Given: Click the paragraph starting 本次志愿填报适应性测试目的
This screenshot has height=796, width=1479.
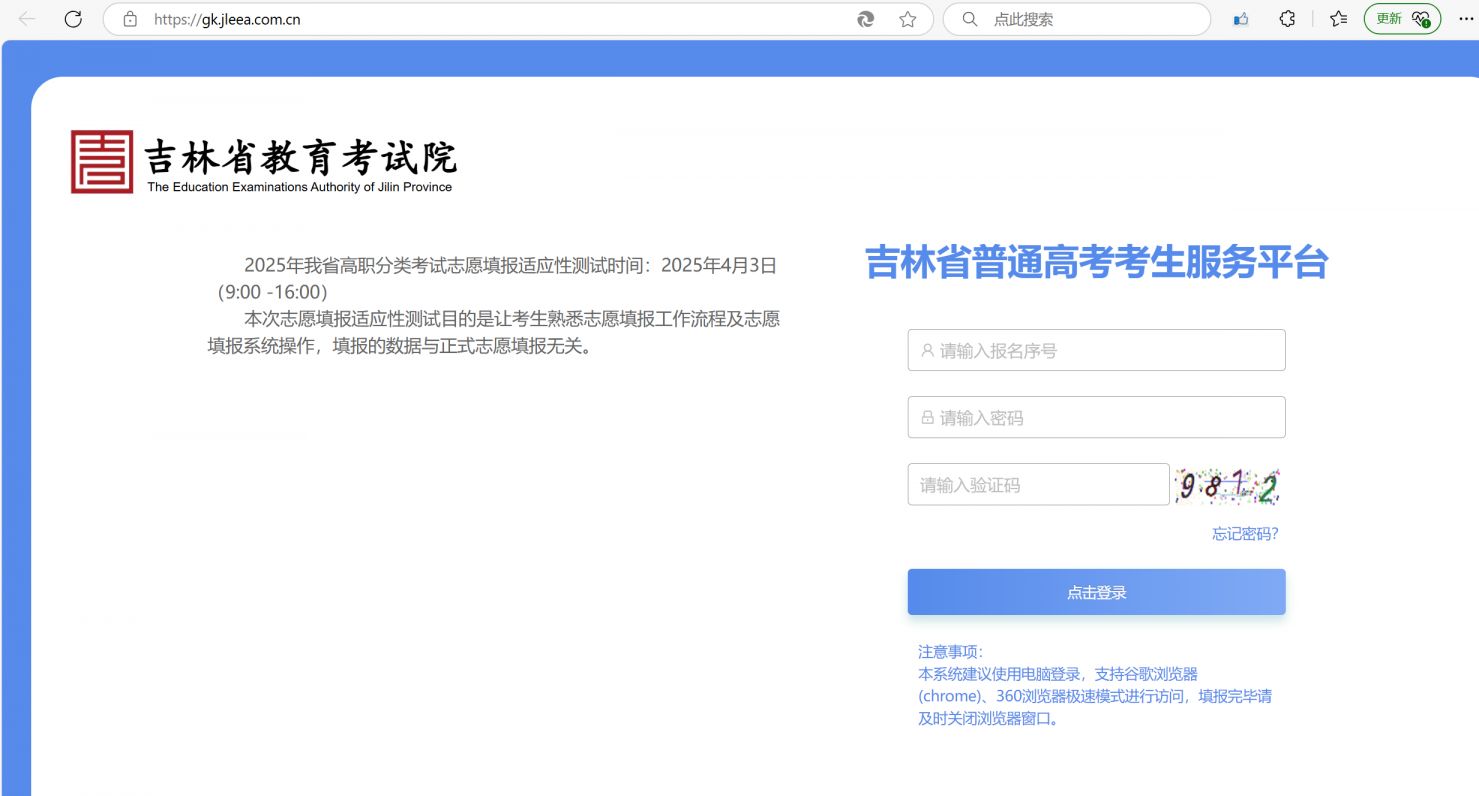Looking at the screenshot, I should [494, 333].
